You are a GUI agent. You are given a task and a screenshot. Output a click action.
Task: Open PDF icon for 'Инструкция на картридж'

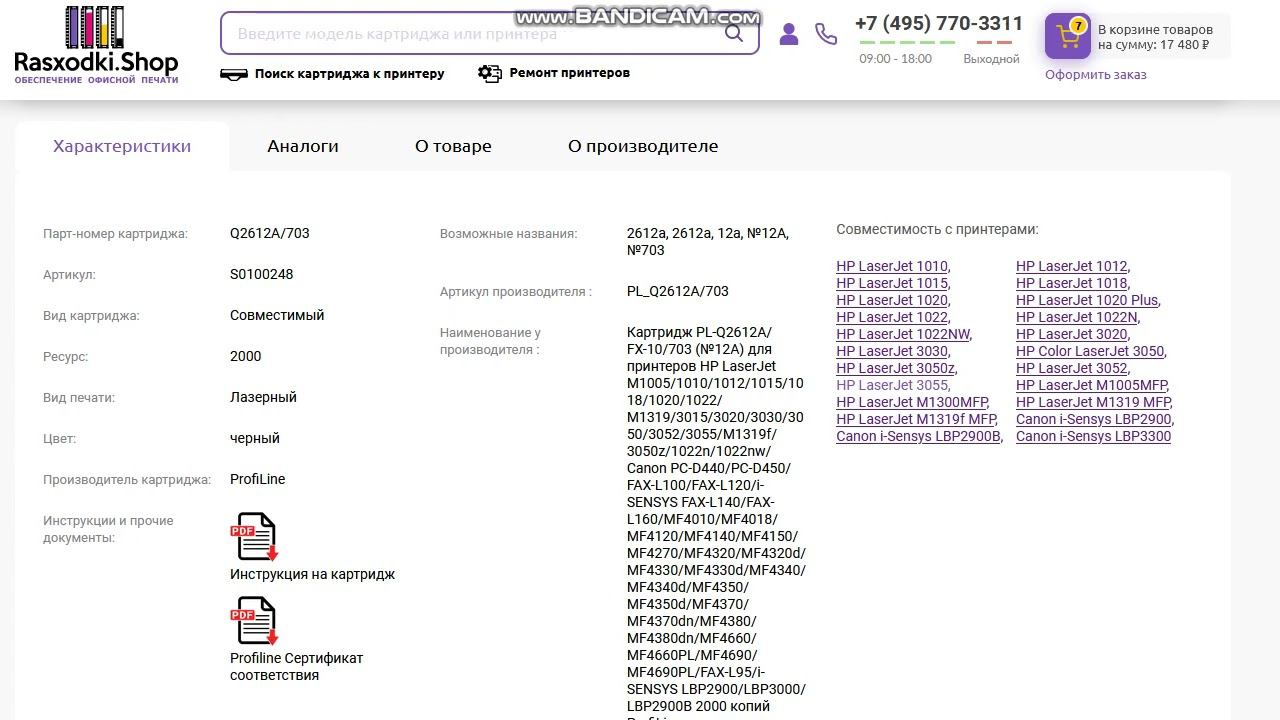pyautogui.click(x=254, y=537)
